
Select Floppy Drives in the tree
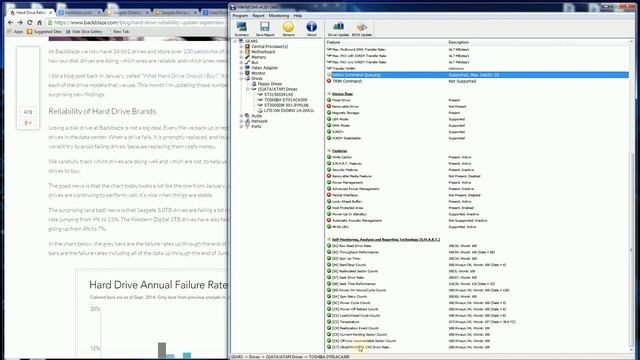point(269,84)
